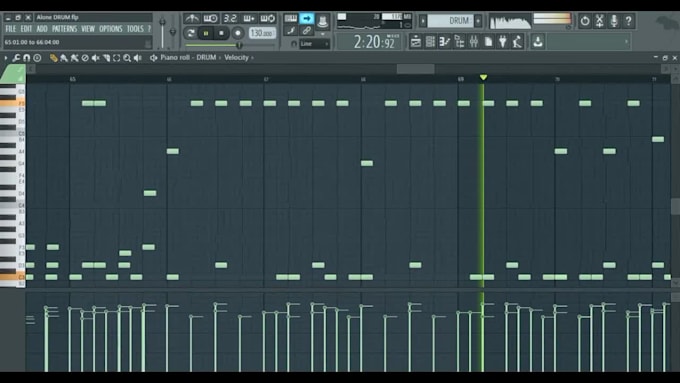Select the Delete tool (circle slash)
The width and height of the screenshot is (680, 383).
(85, 58)
